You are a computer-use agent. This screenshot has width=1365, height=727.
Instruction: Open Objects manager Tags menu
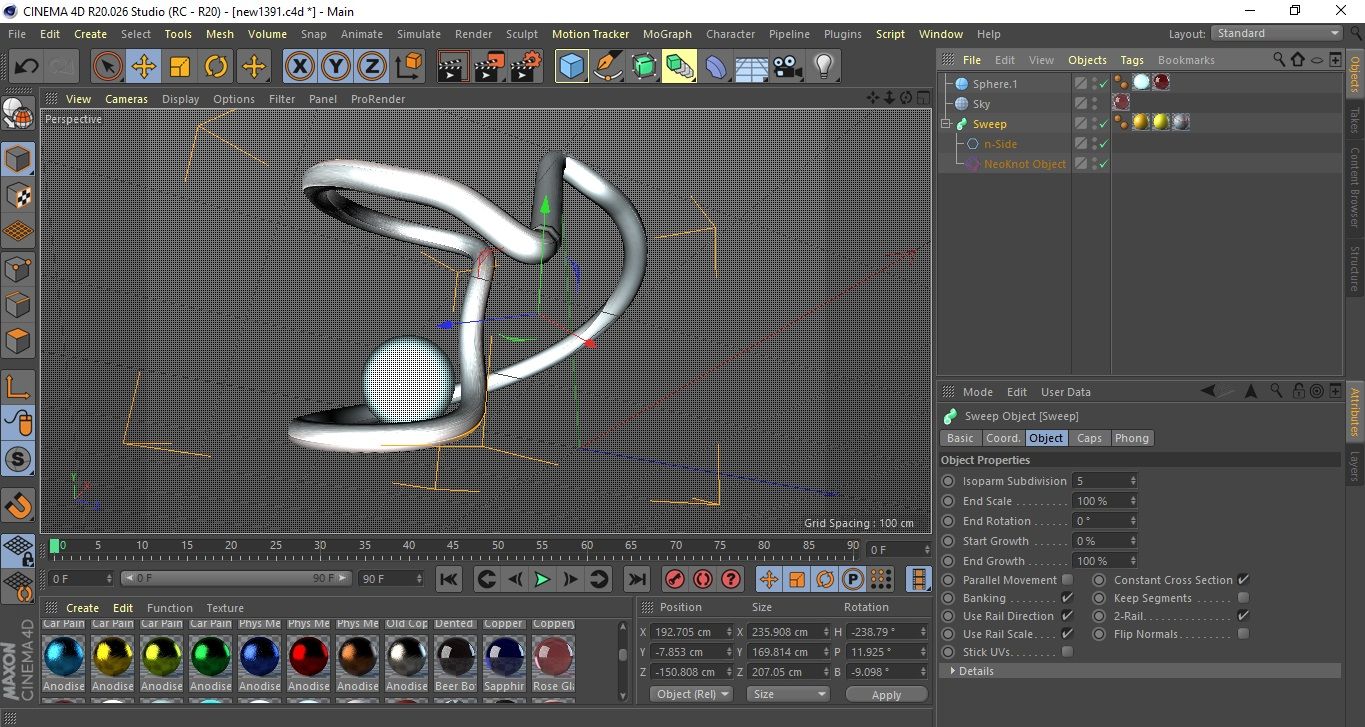pyautogui.click(x=1132, y=60)
